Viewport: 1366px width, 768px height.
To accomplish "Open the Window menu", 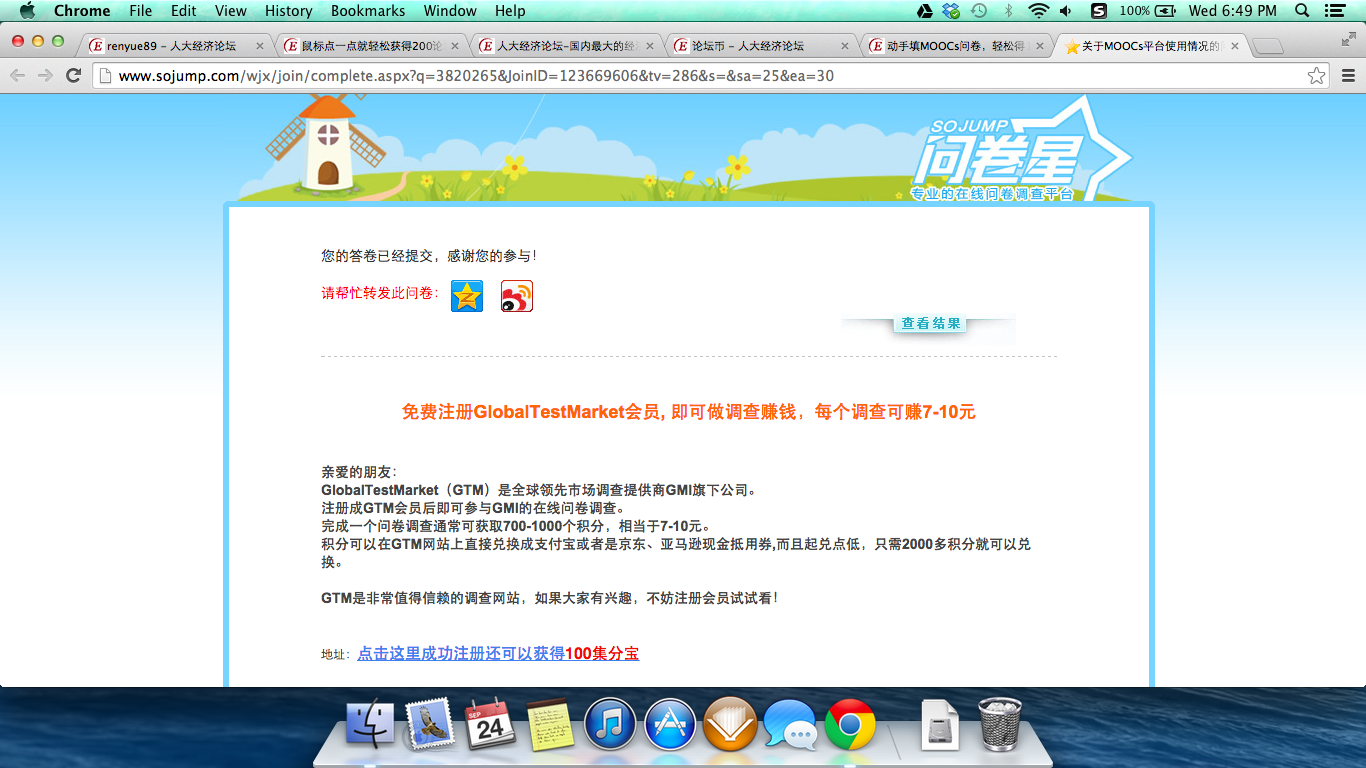I will [450, 11].
